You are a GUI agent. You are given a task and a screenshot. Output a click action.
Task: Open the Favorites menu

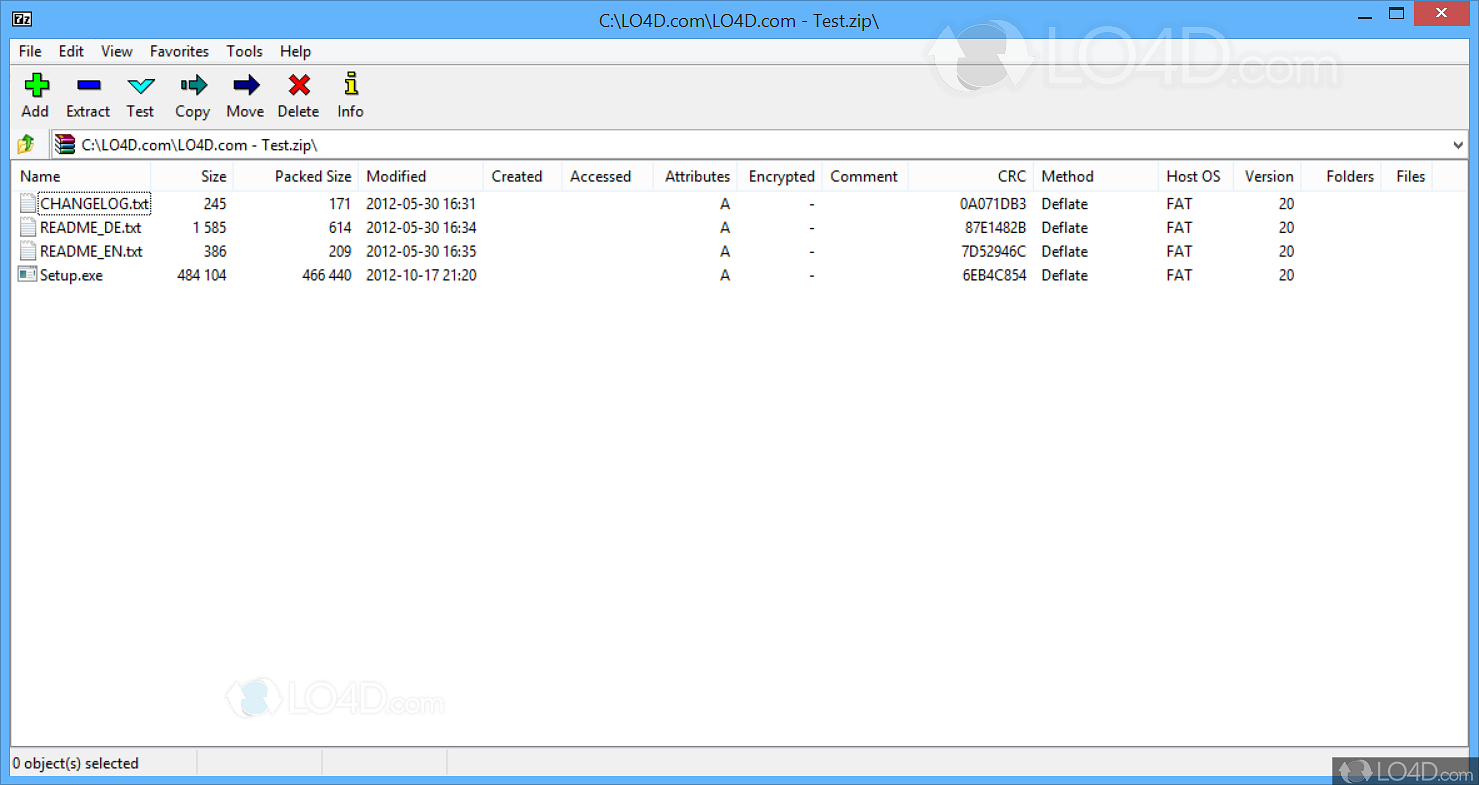179,51
